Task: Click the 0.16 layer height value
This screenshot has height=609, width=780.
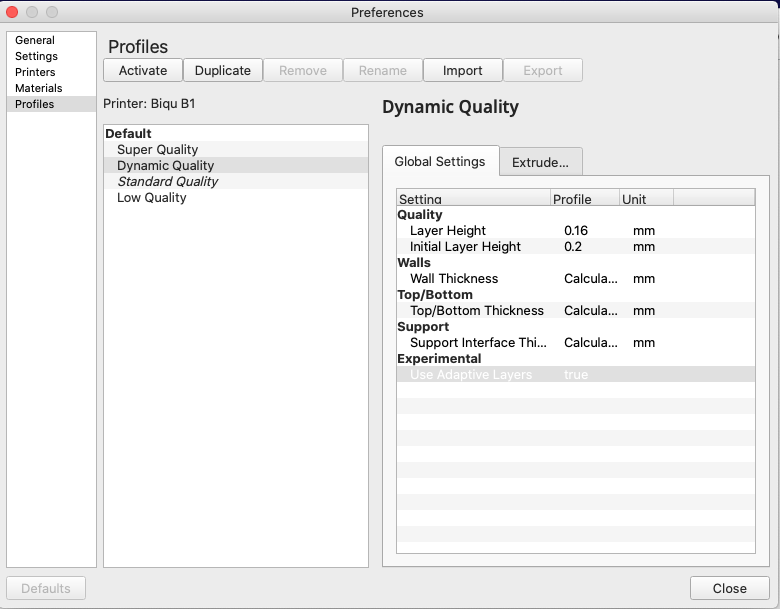Action: tap(576, 230)
